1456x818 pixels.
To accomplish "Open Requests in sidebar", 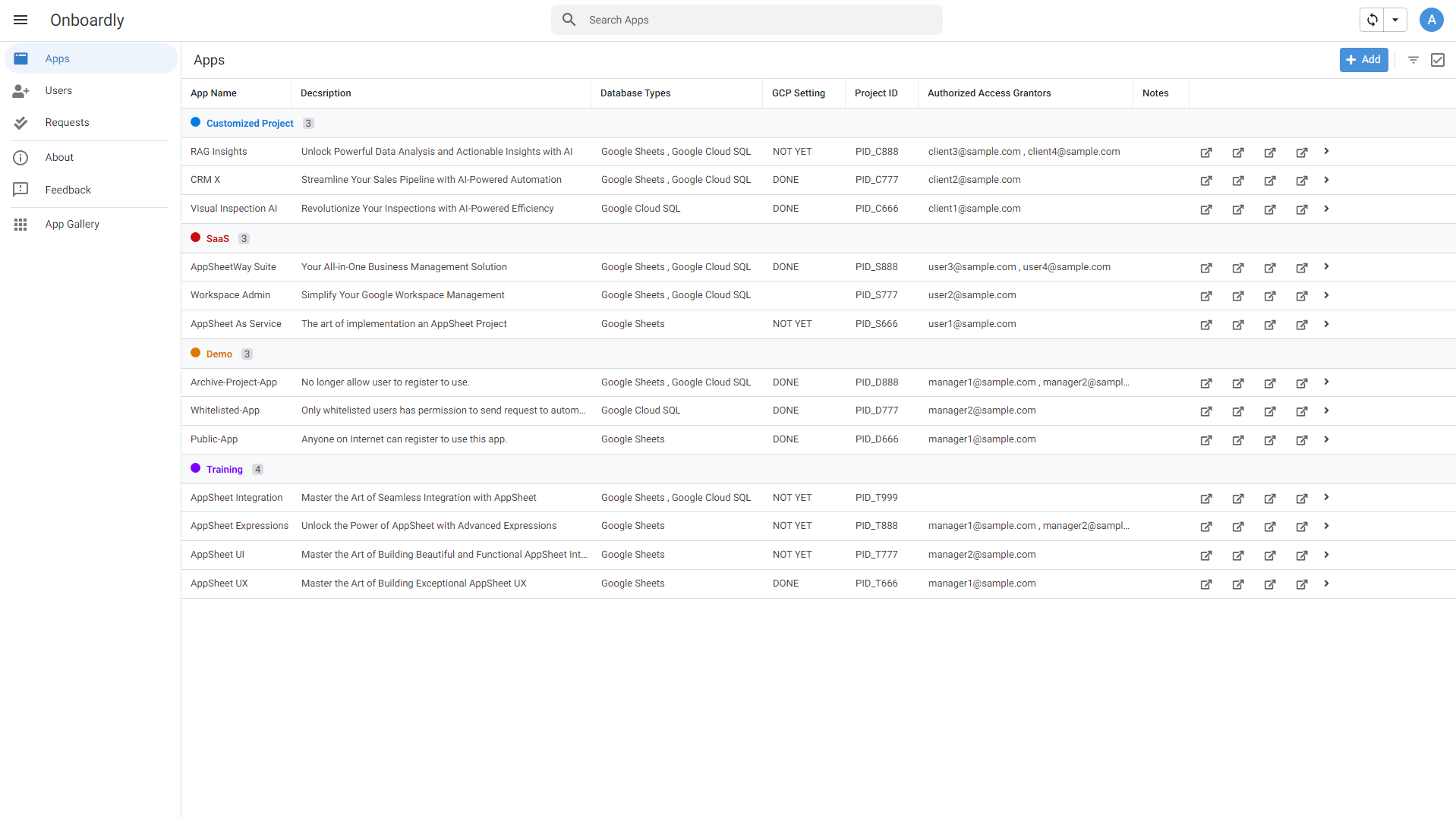I will (x=91, y=122).
